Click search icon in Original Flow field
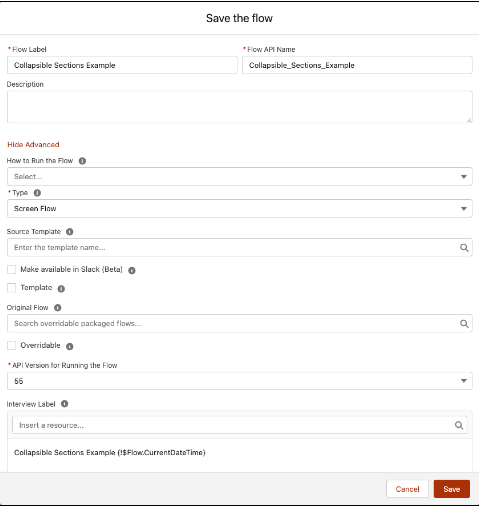 click(x=464, y=324)
